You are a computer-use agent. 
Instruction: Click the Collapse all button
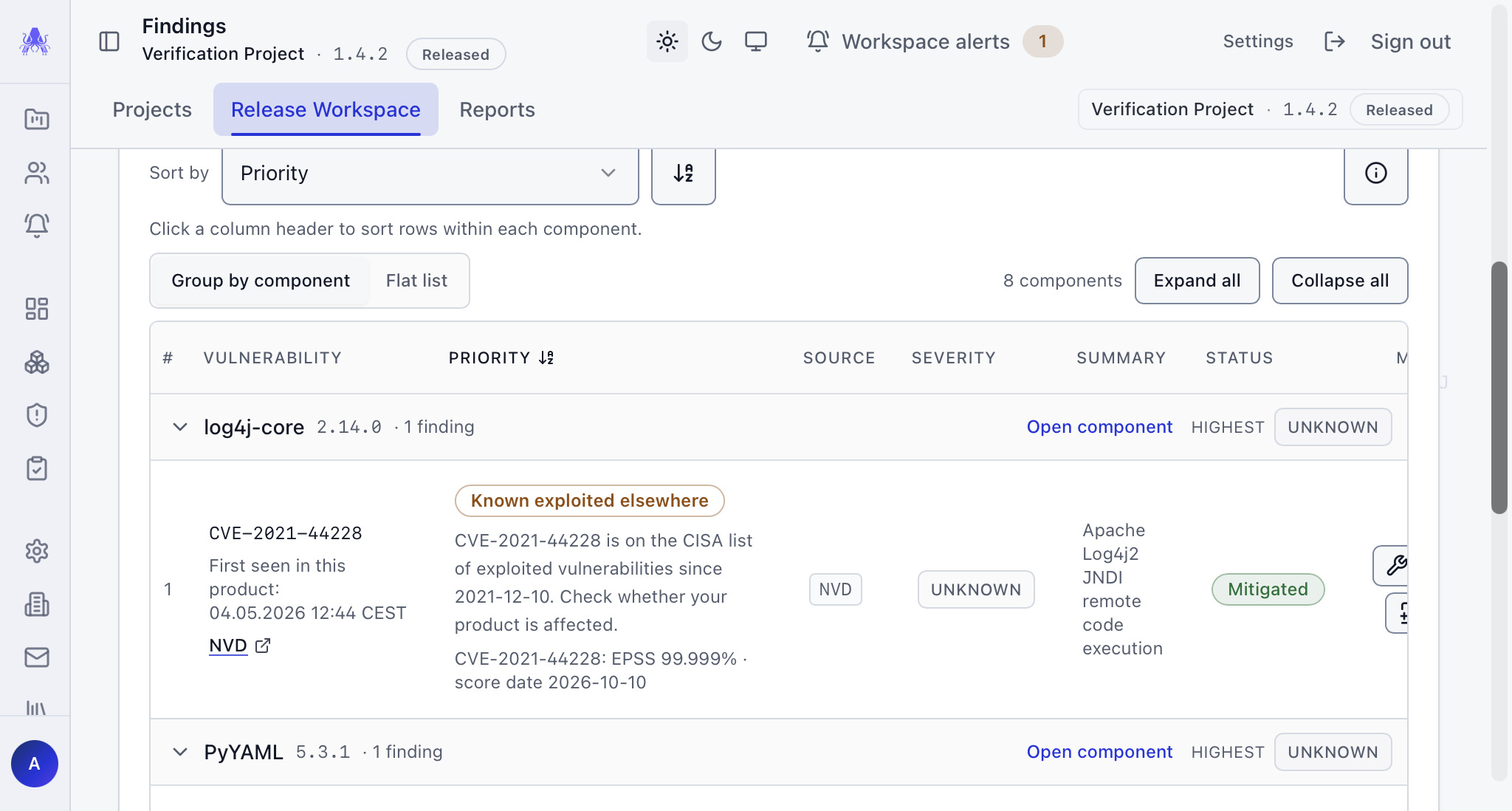(1340, 281)
